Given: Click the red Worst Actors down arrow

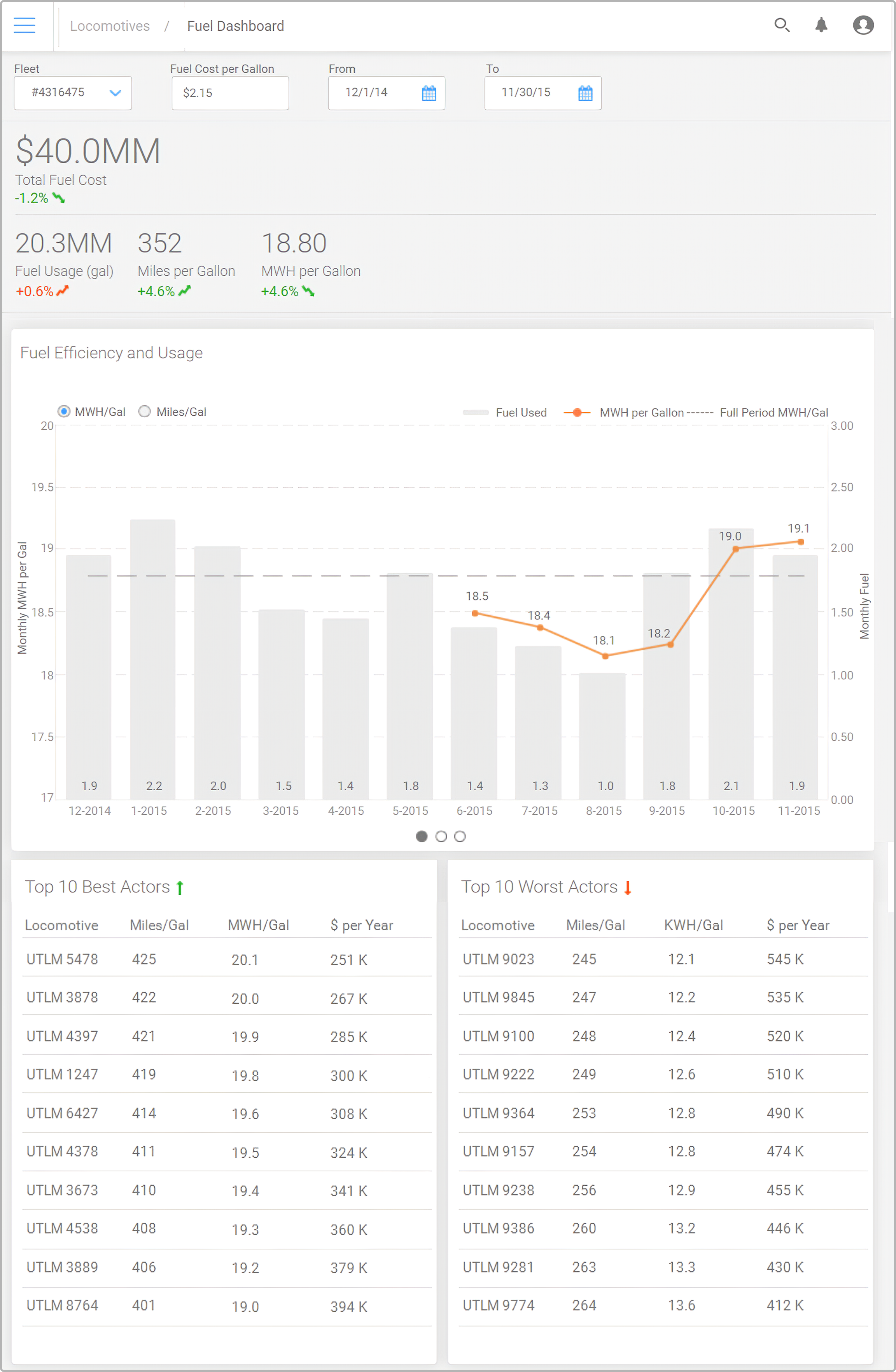Looking at the screenshot, I should pyautogui.click(x=628, y=888).
